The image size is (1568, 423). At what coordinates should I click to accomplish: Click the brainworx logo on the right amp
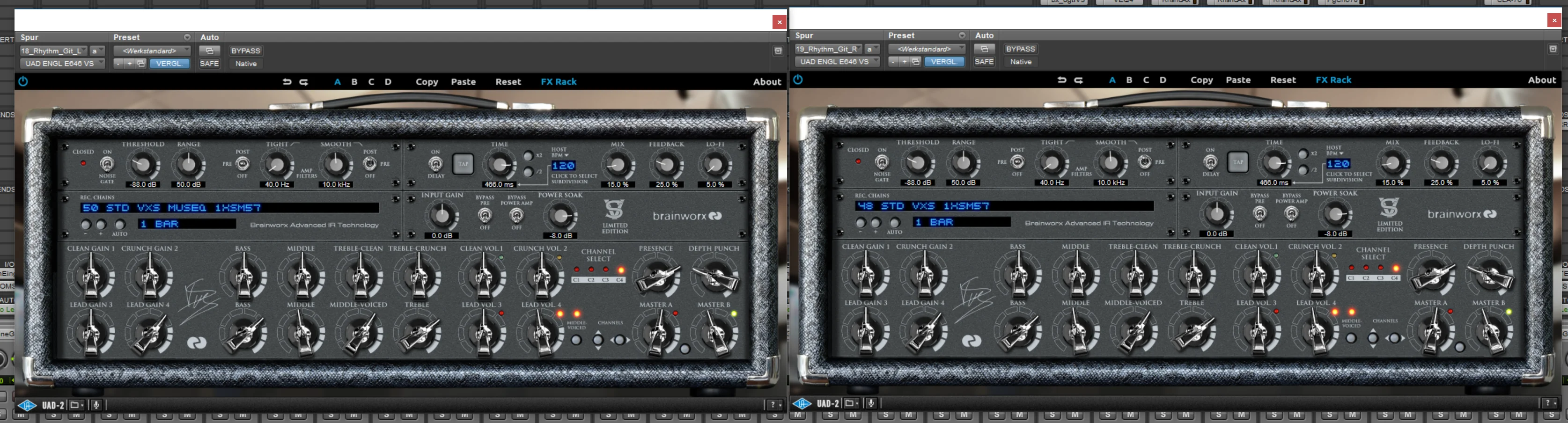pyautogui.click(x=1462, y=214)
